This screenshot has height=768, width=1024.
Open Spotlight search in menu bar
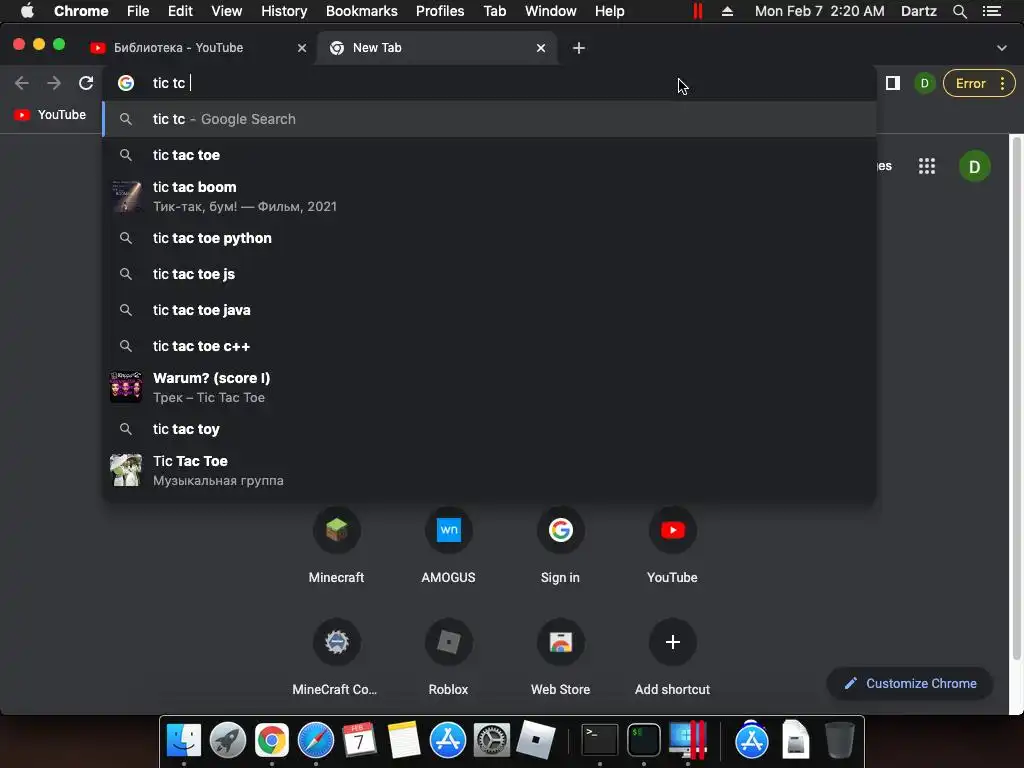pos(959,11)
